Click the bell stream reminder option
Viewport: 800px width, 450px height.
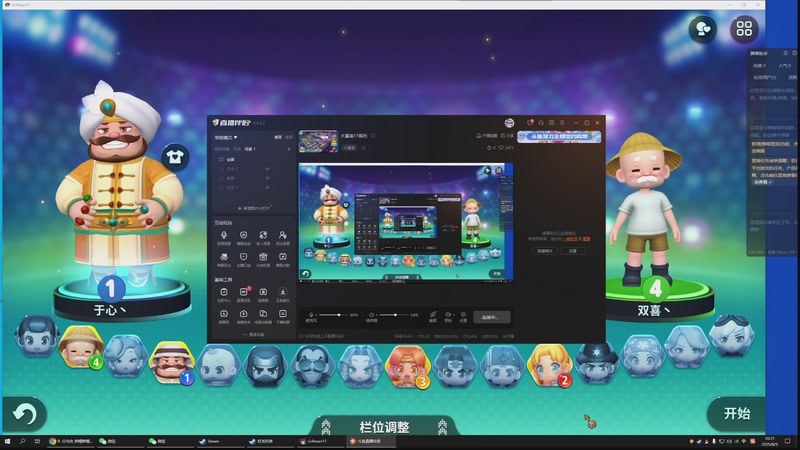pos(486,136)
